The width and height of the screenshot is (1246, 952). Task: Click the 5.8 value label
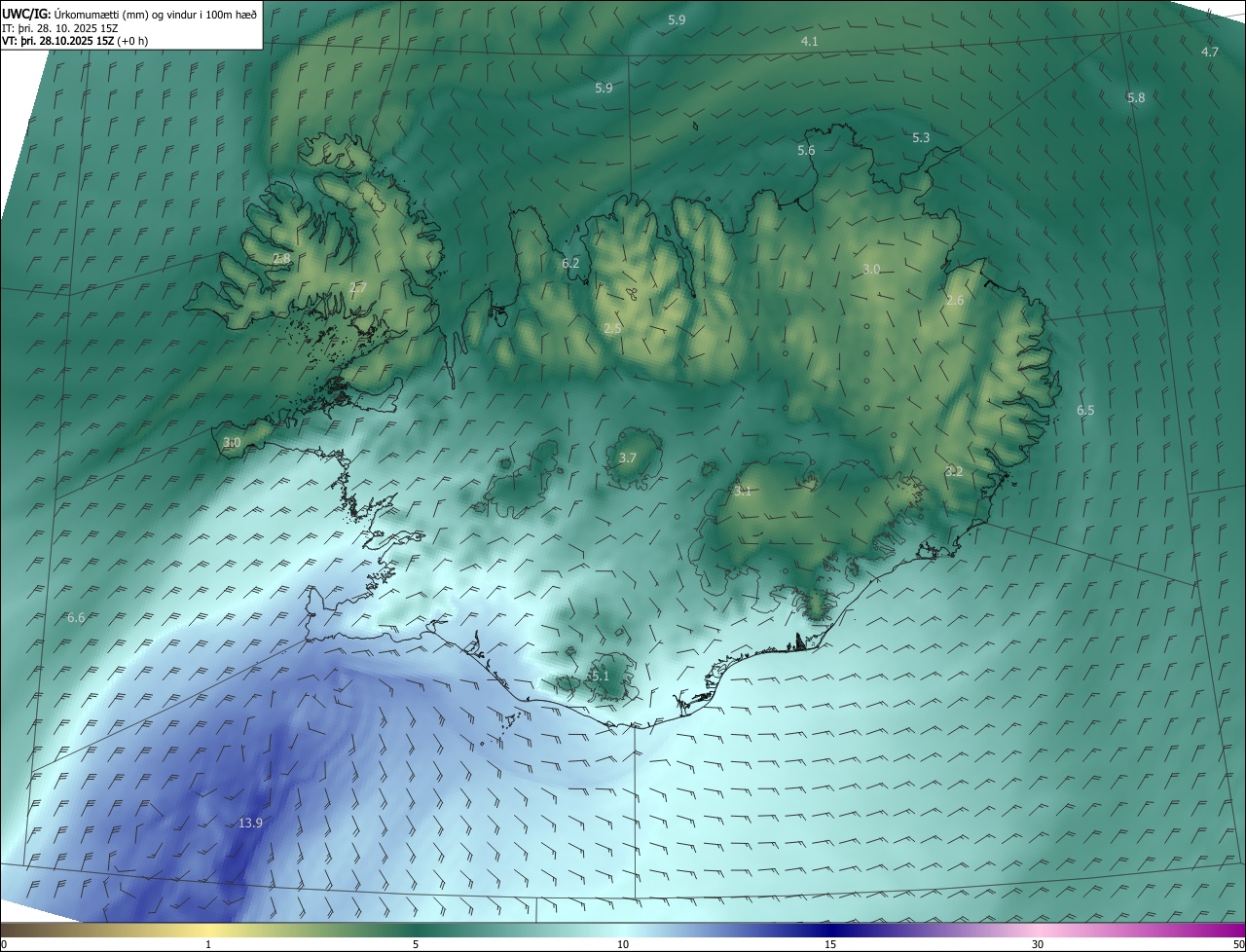[x=1136, y=98]
